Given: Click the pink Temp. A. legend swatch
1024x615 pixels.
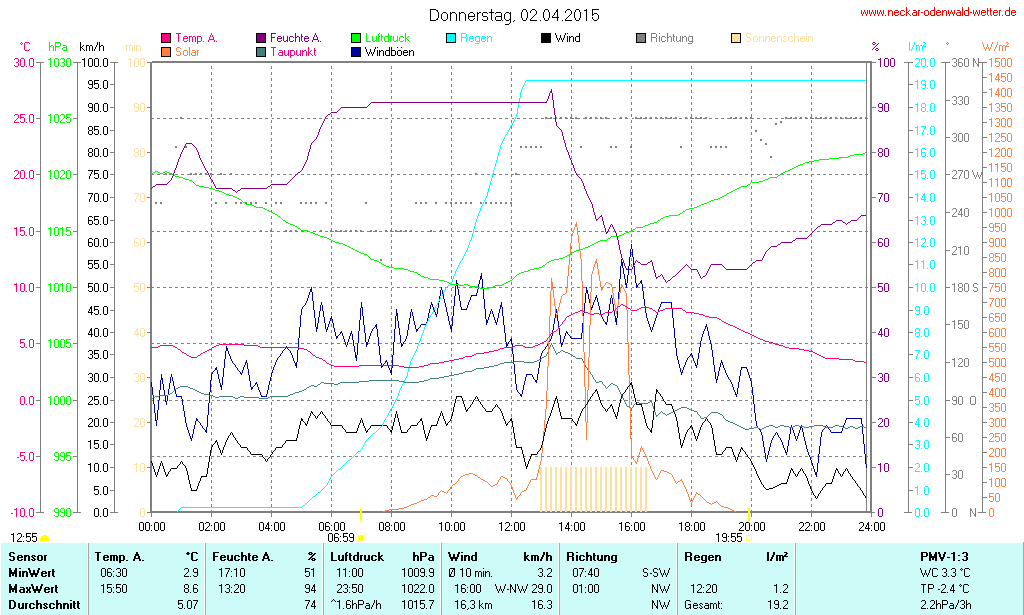Looking at the screenshot, I should (166, 38).
